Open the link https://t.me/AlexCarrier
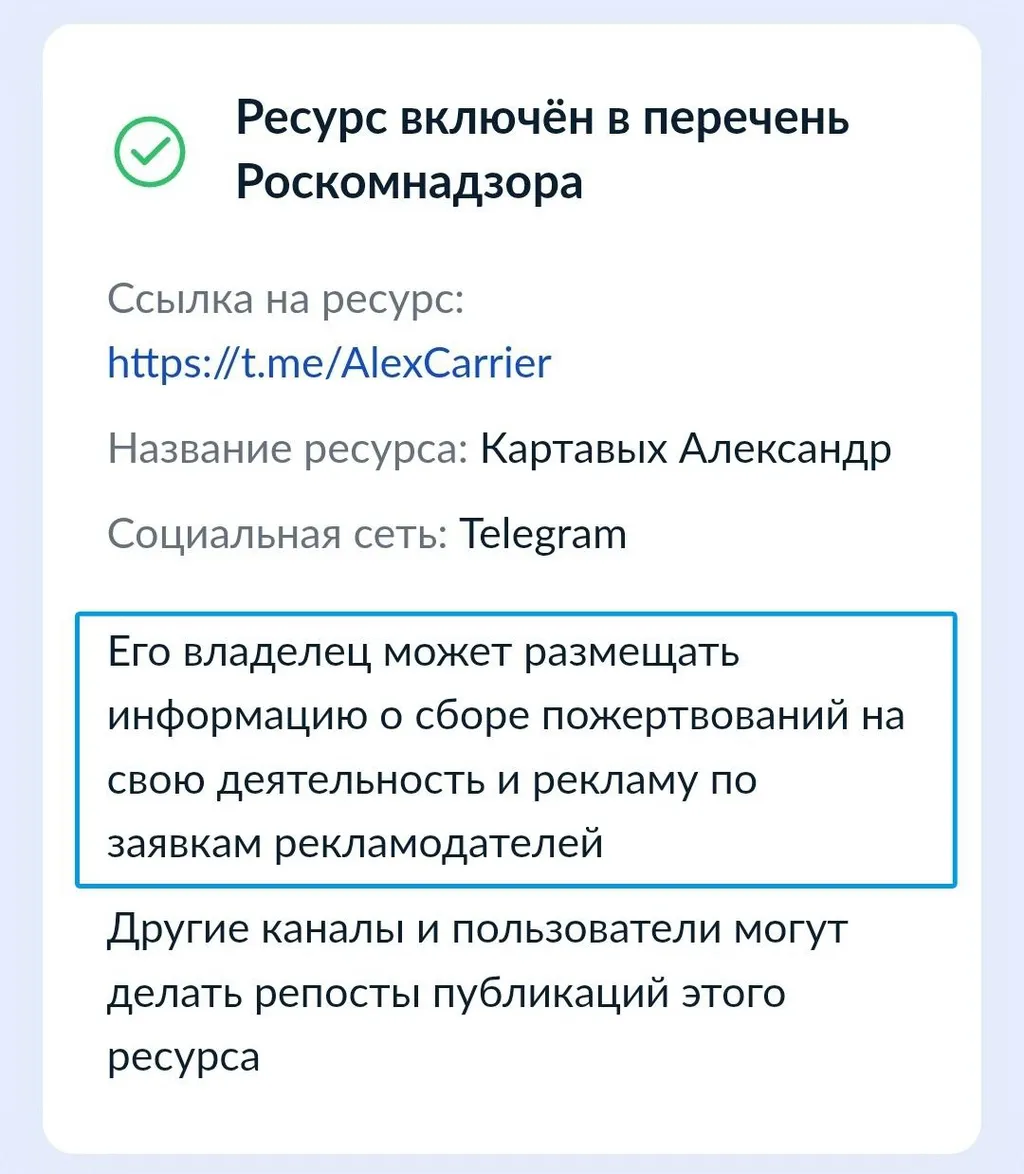 [x=326, y=362]
